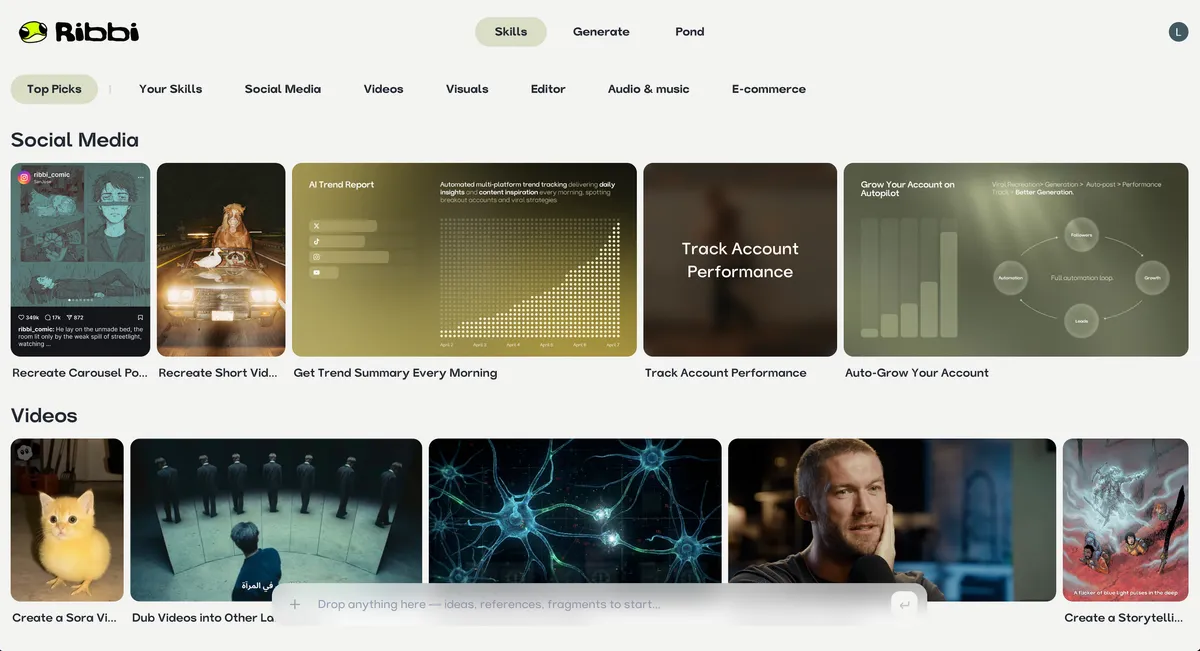Open the yellow kitten Sora video thumbnail

(67, 520)
